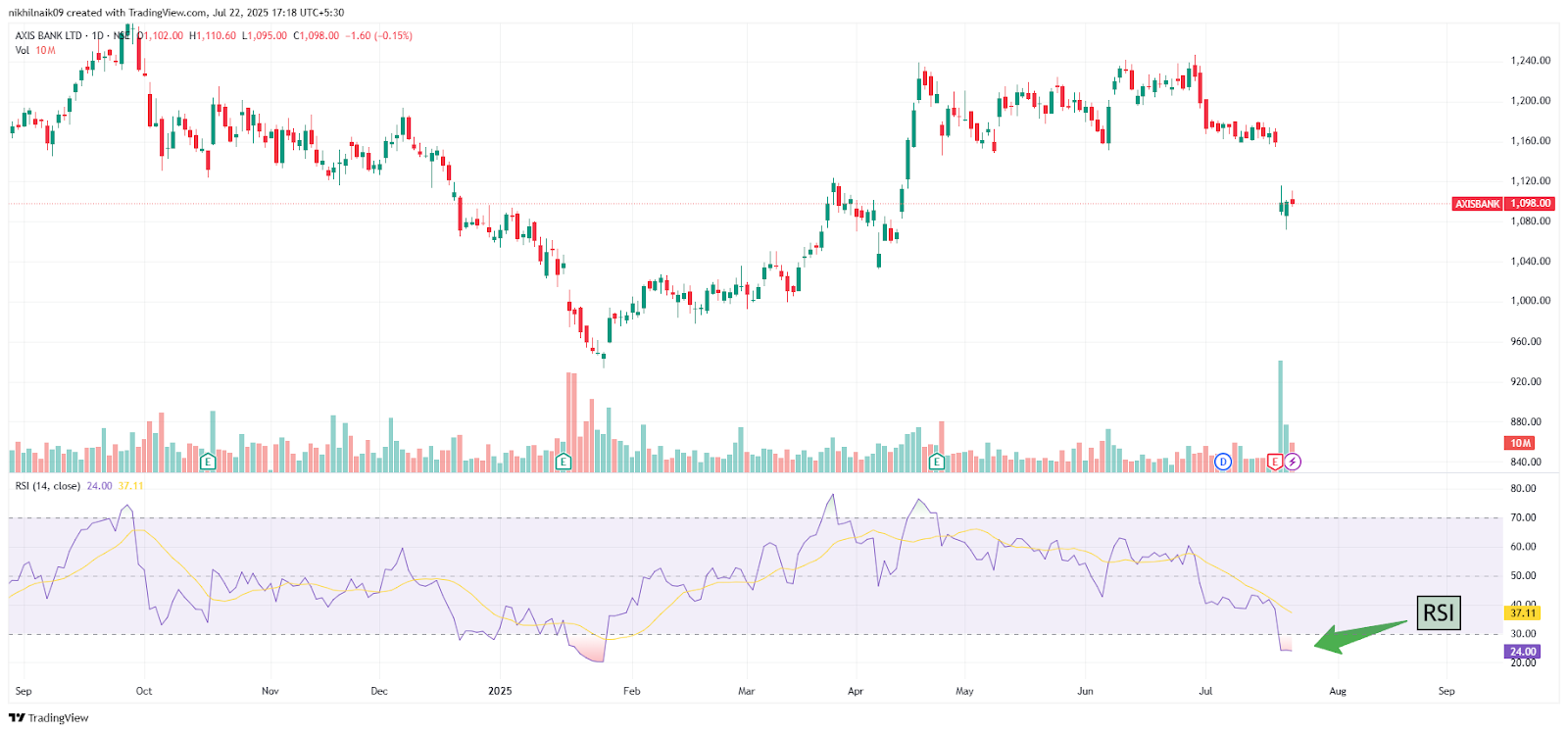
Task: Click the low value L1,095.00
Action: coord(265,35)
